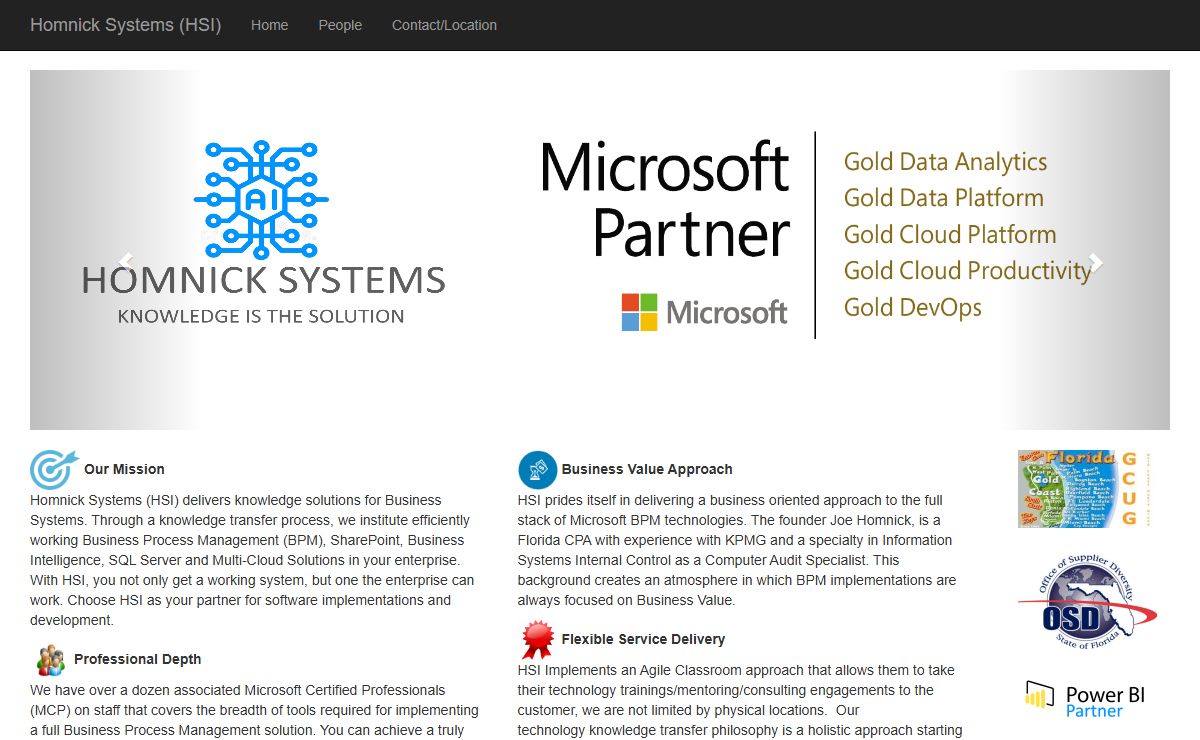Click the 'KNOWLEDGE IS THE SOLUTION' tagline
This screenshot has width=1200, height=740.
[261, 316]
